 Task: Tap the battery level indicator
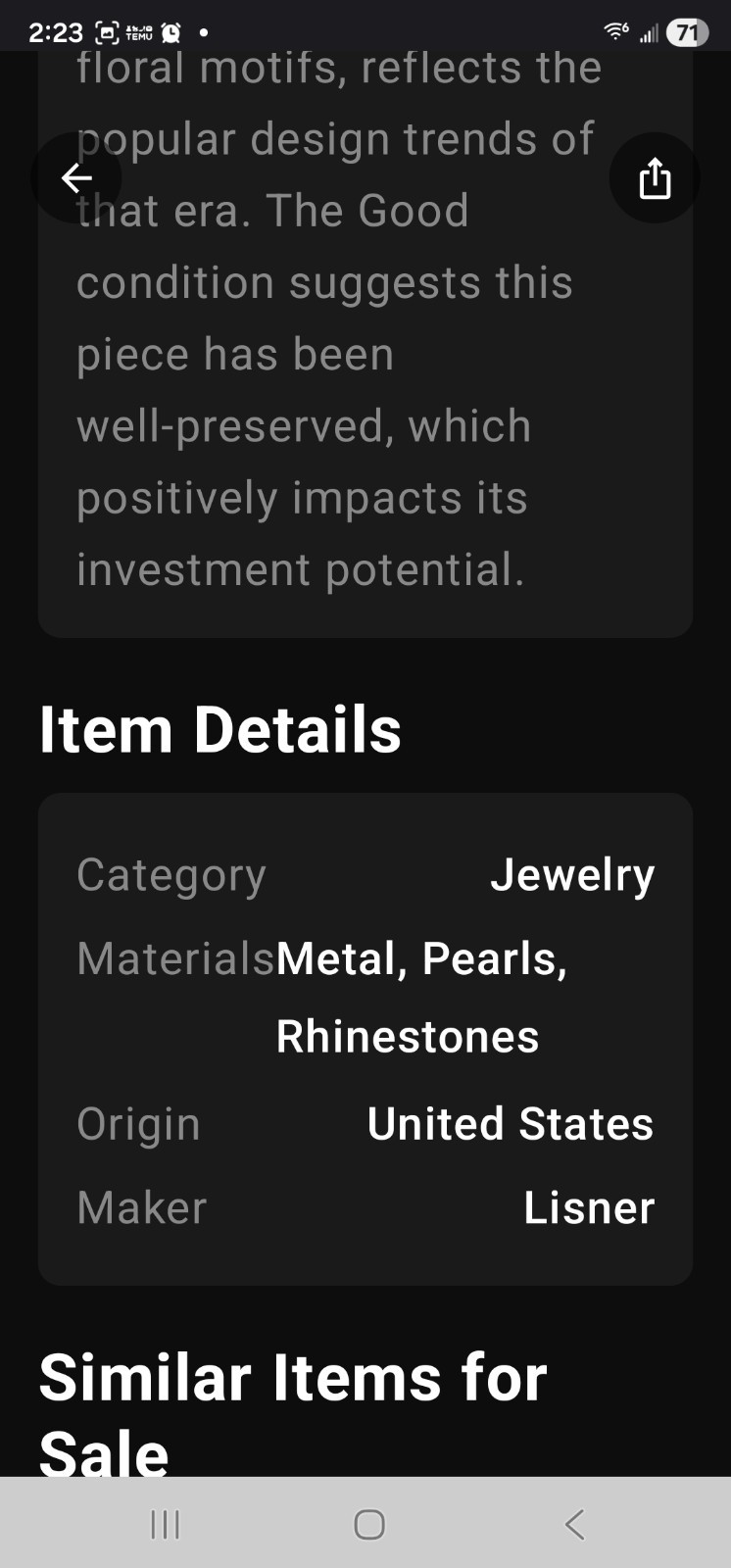[x=687, y=32]
